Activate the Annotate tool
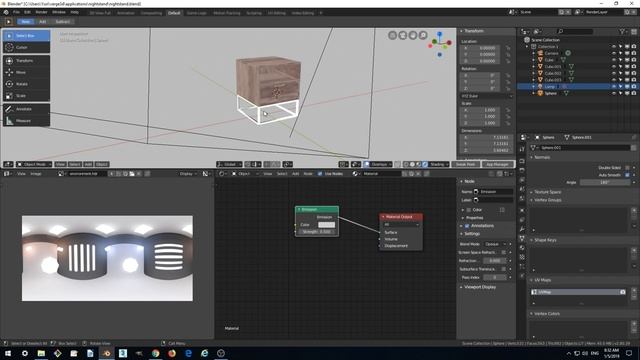Viewport: 640px width, 360px height. [27, 109]
